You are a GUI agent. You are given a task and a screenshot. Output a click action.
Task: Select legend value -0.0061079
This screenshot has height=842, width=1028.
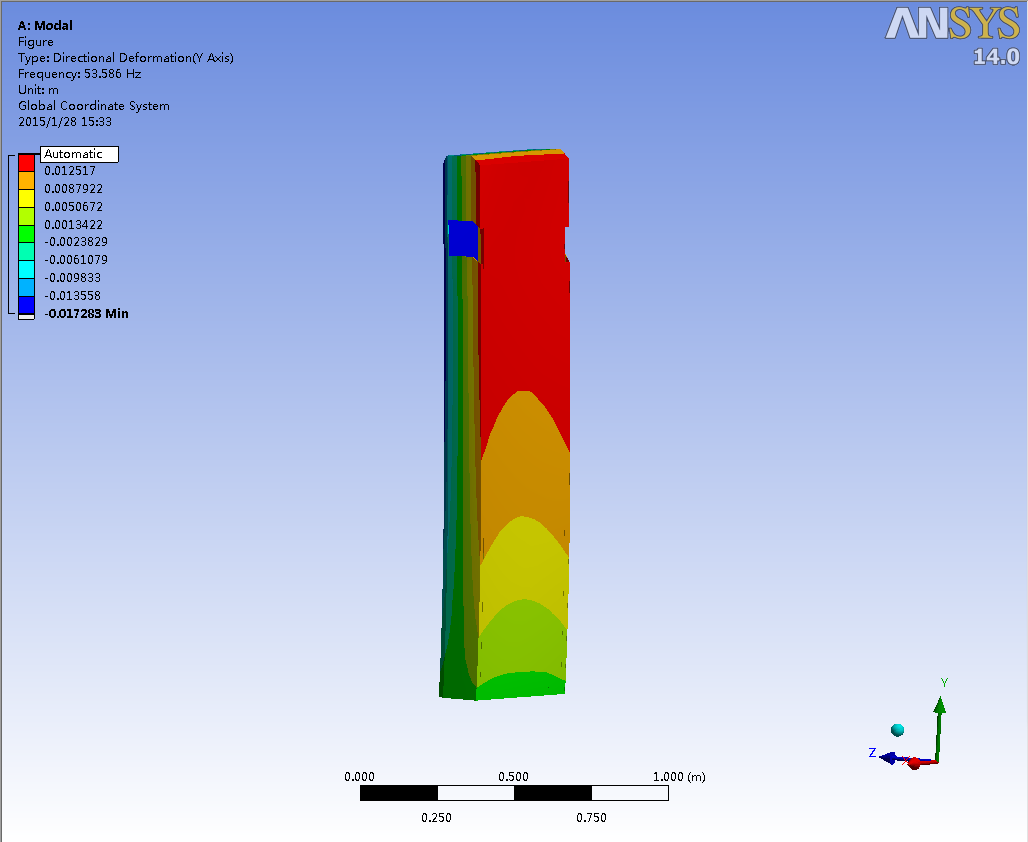click(76, 260)
